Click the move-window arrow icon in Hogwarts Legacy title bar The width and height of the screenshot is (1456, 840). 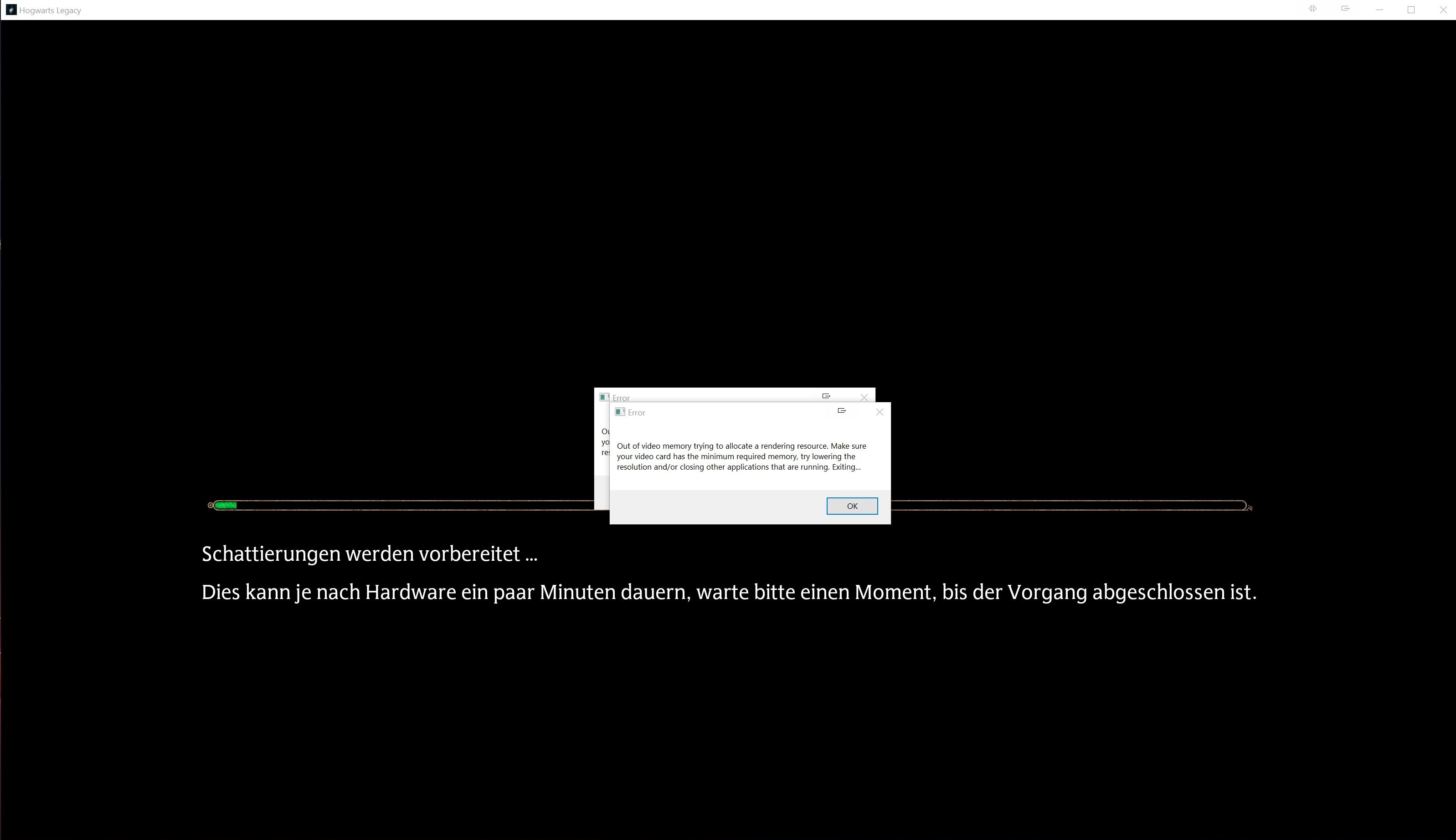coord(1345,9)
